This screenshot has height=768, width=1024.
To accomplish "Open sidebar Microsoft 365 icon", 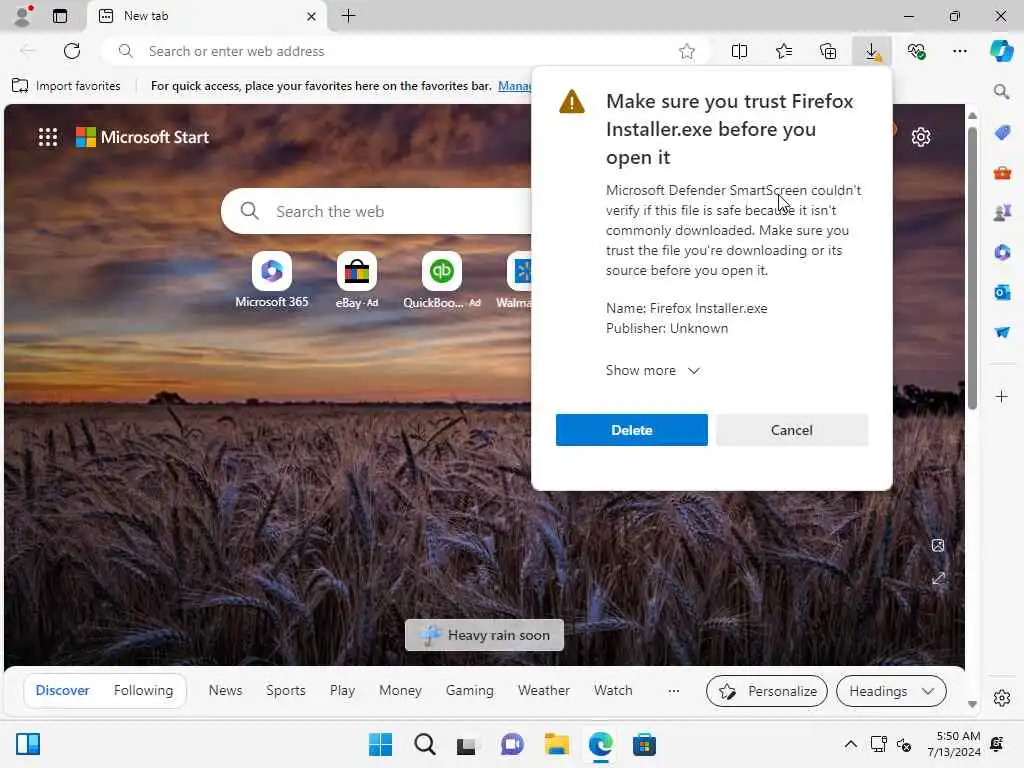I will point(1002,252).
